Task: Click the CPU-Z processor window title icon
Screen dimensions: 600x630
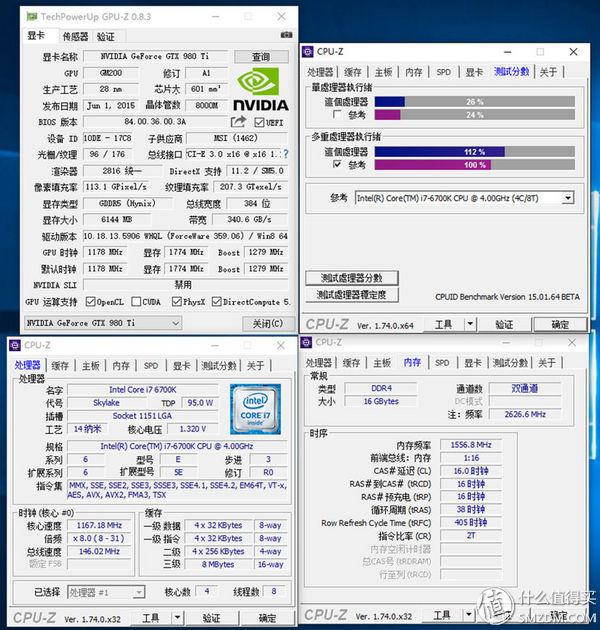Action: coord(15,345)
